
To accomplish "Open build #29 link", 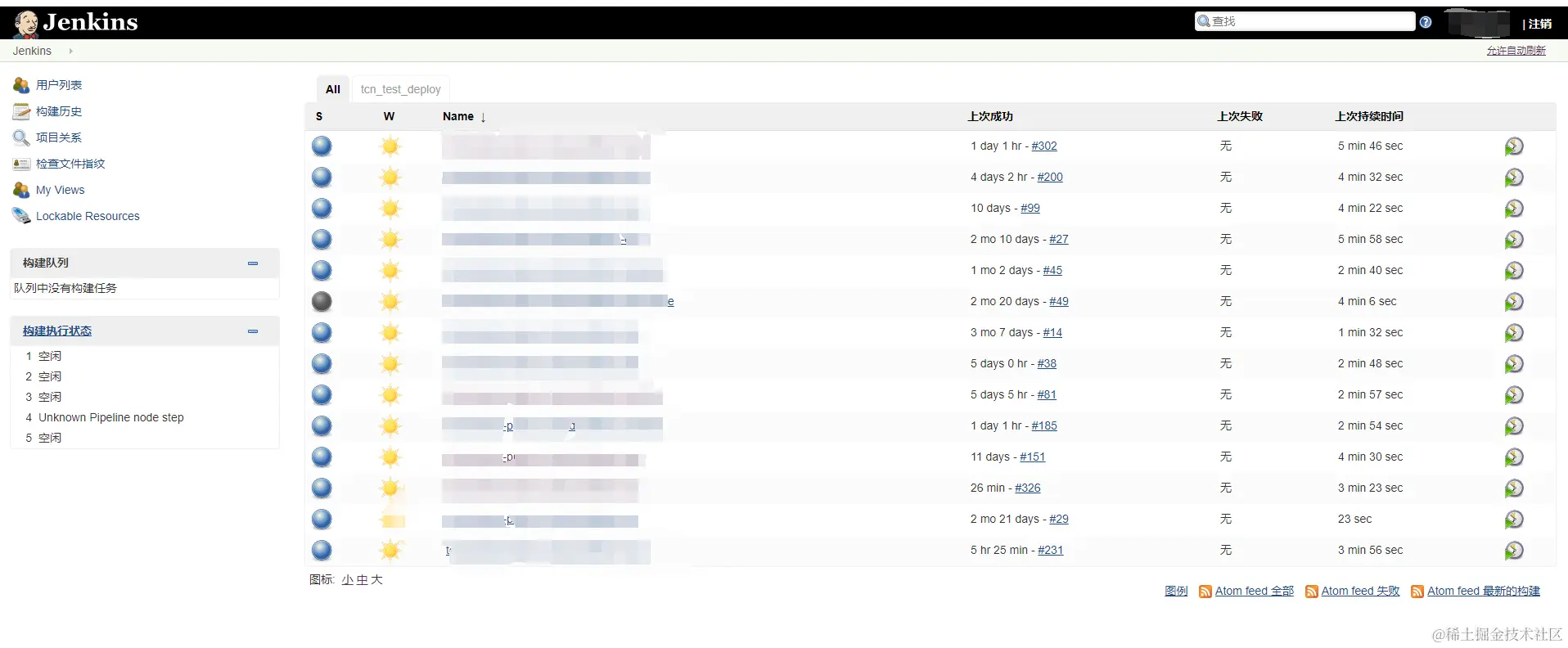I will click(x=1059, y=519).
